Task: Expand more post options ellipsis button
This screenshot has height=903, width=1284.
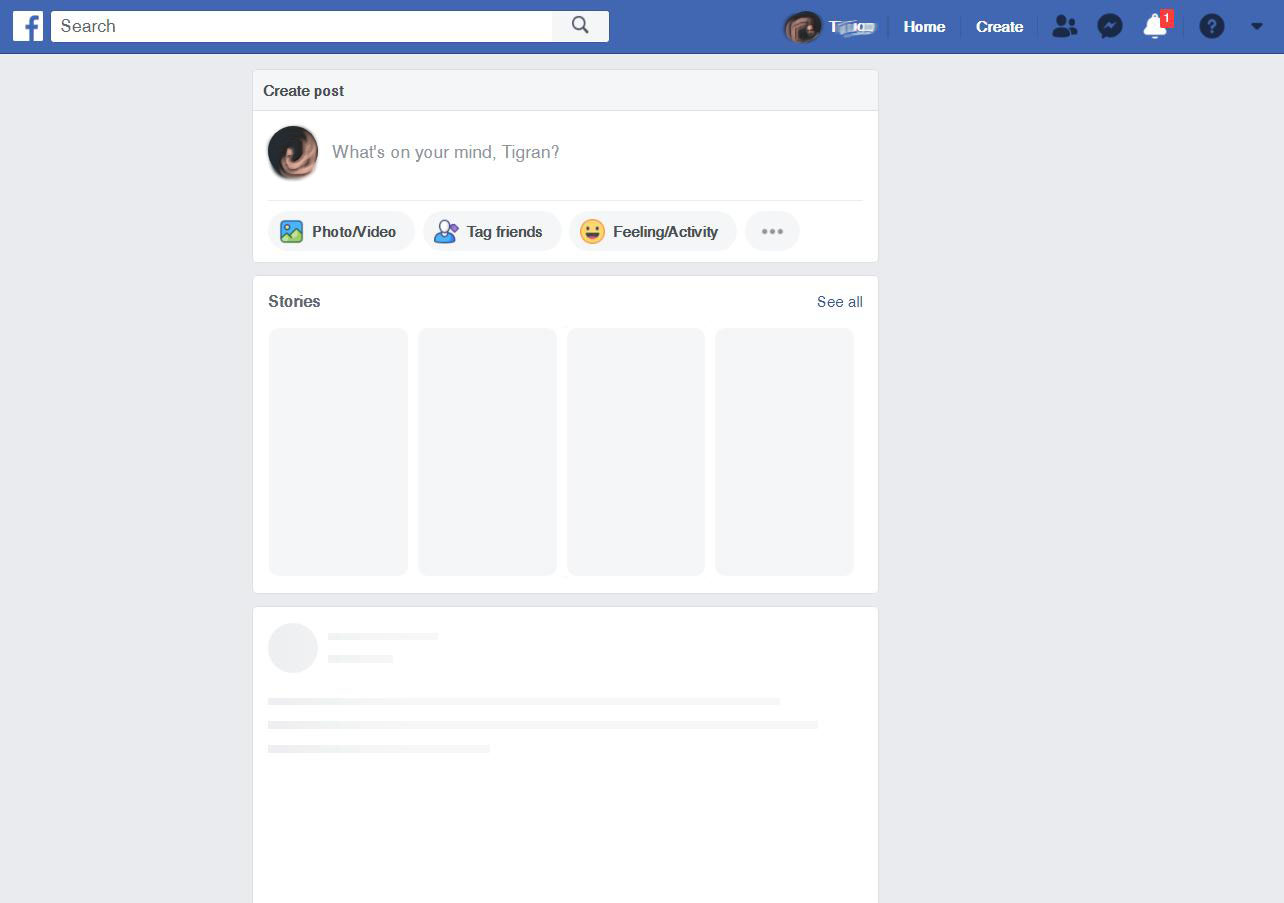Action: click(772, 231)
